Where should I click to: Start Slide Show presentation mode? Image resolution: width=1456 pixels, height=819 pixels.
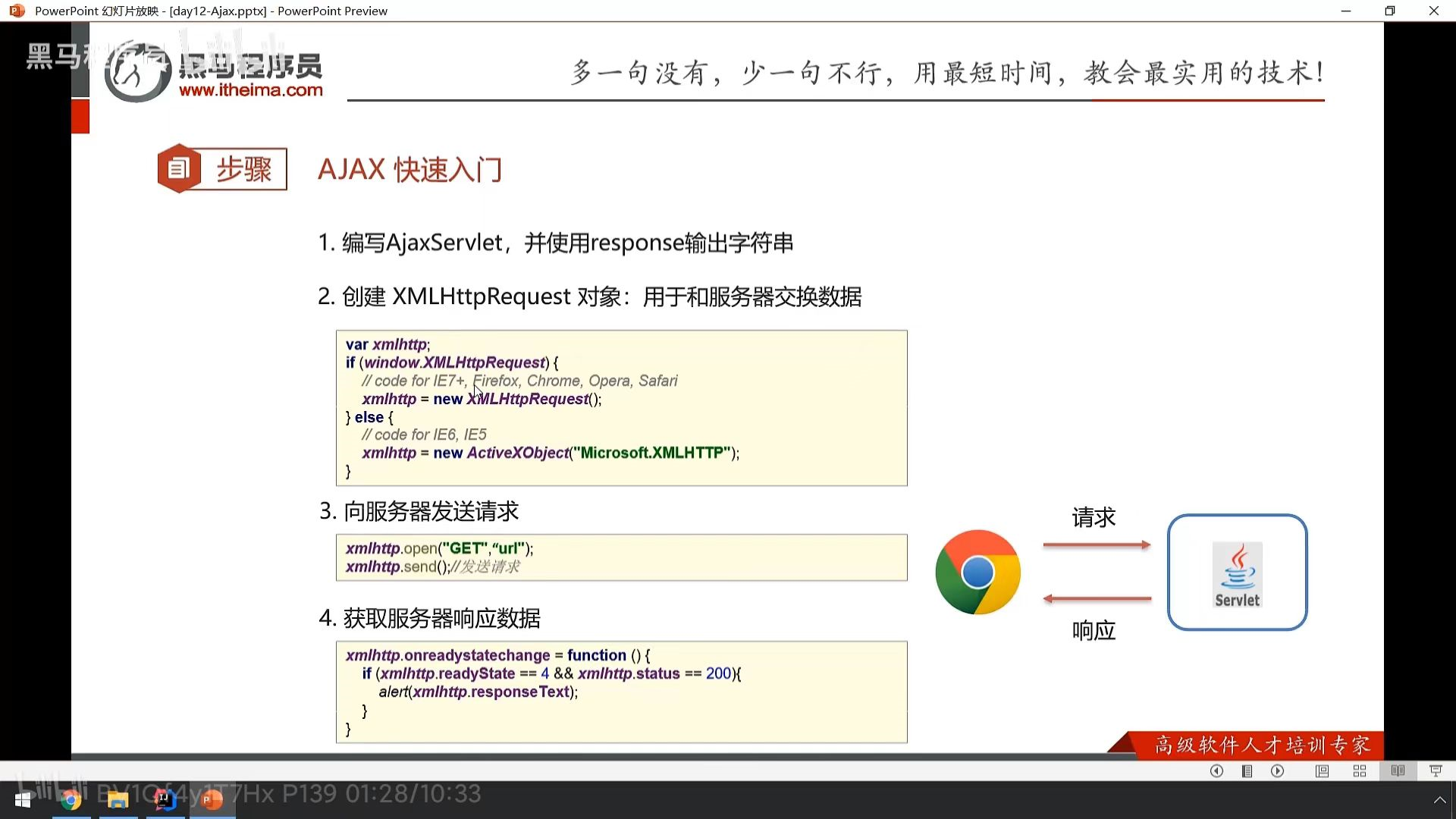[x=1436, y=771]
